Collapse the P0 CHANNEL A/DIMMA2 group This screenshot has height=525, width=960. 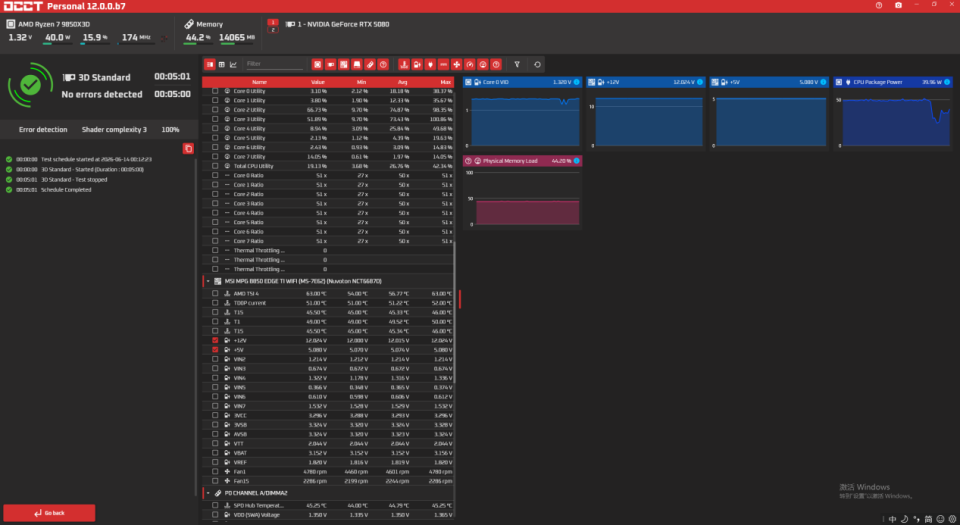[x=208, y=493]
